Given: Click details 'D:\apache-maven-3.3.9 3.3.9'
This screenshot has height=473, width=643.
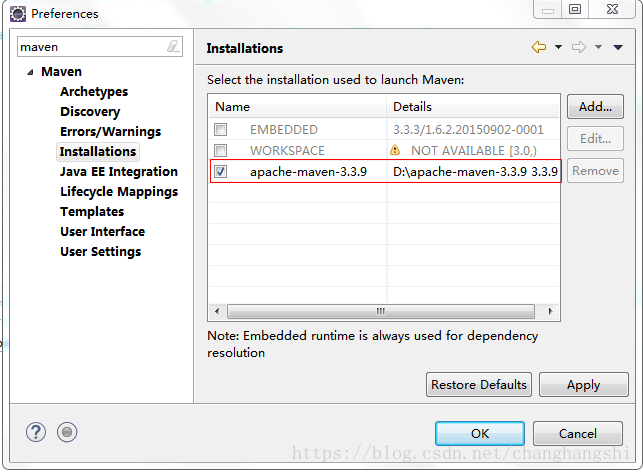Looking at the screenshot, I should point(475,171).
